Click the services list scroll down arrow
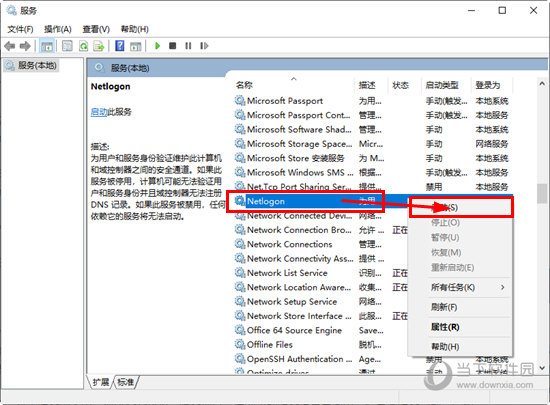Screen dimensions: 550x405 (542, 368)
